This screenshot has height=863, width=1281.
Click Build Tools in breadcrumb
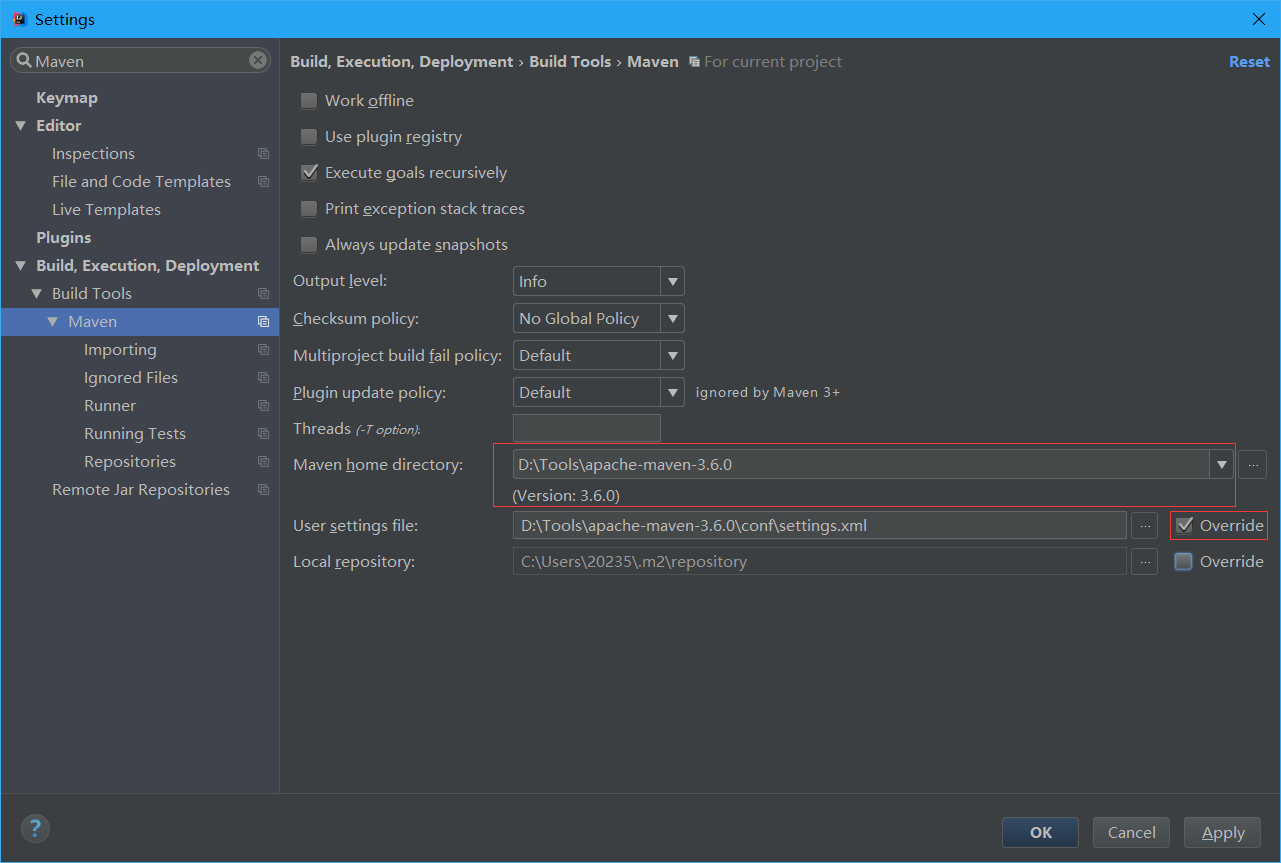[x=570, y=62]
